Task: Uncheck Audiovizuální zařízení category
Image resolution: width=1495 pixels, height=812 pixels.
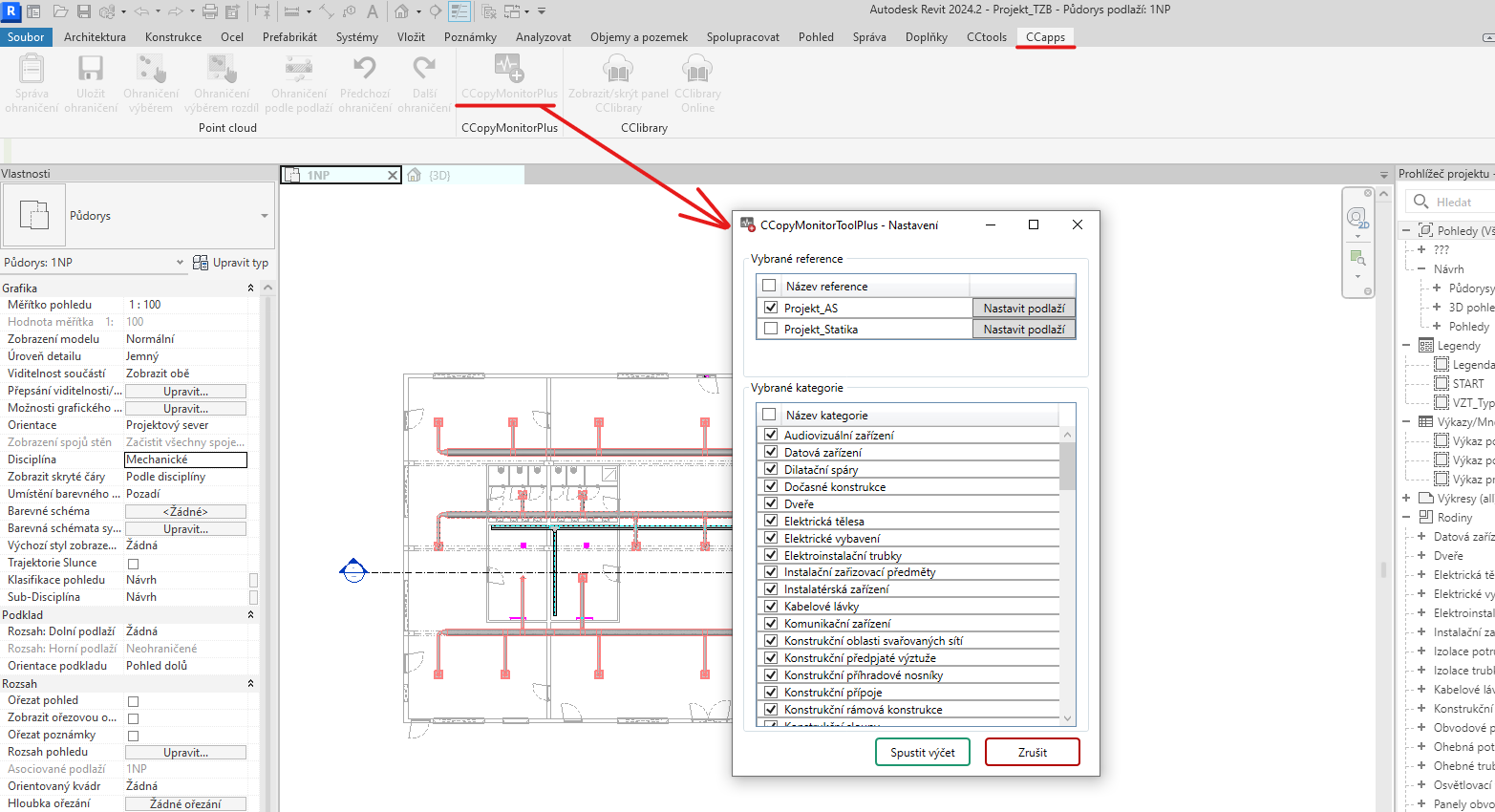Action: tap(771, 435)
